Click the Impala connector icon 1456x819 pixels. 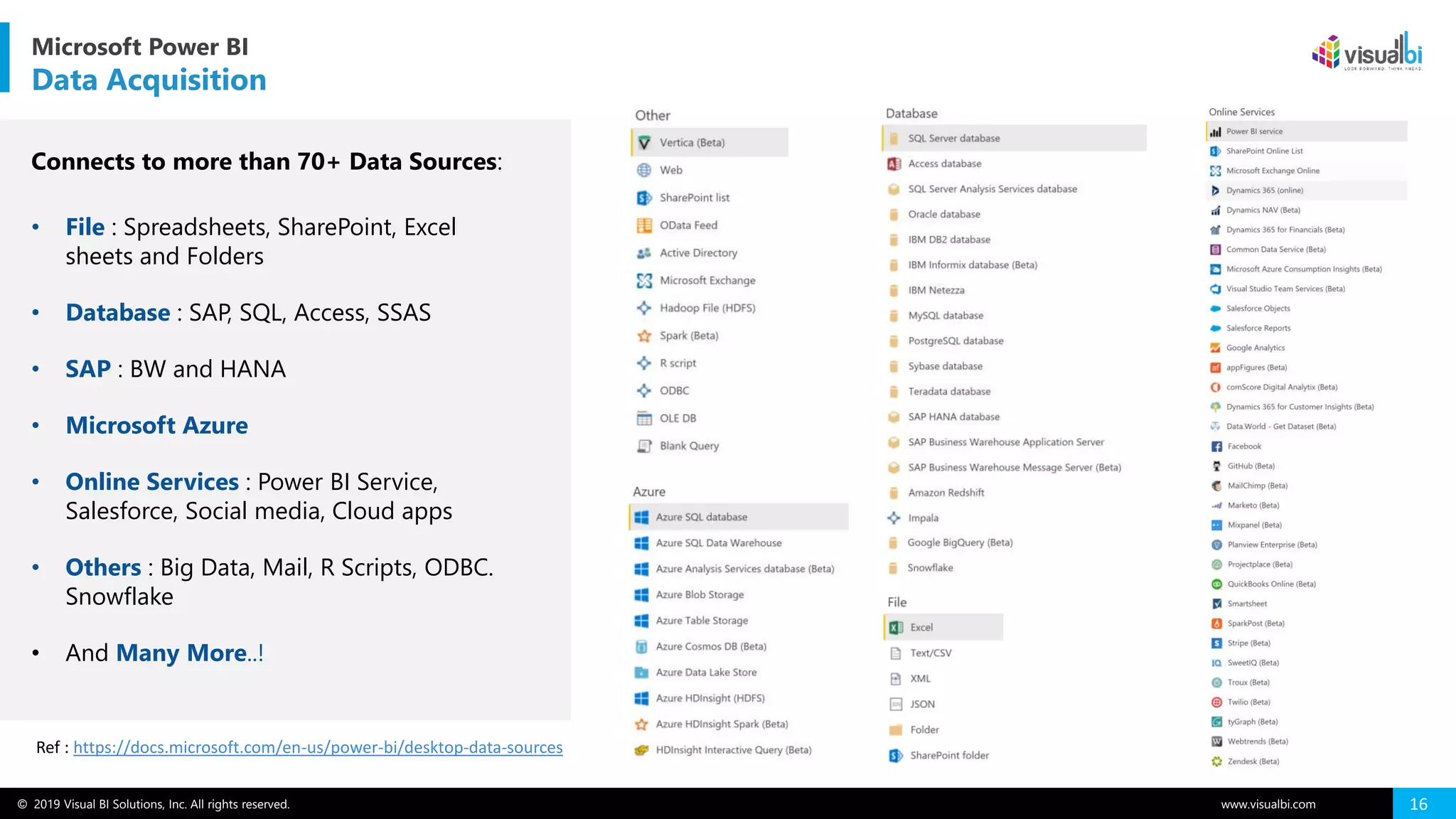[x=894, y=518]
